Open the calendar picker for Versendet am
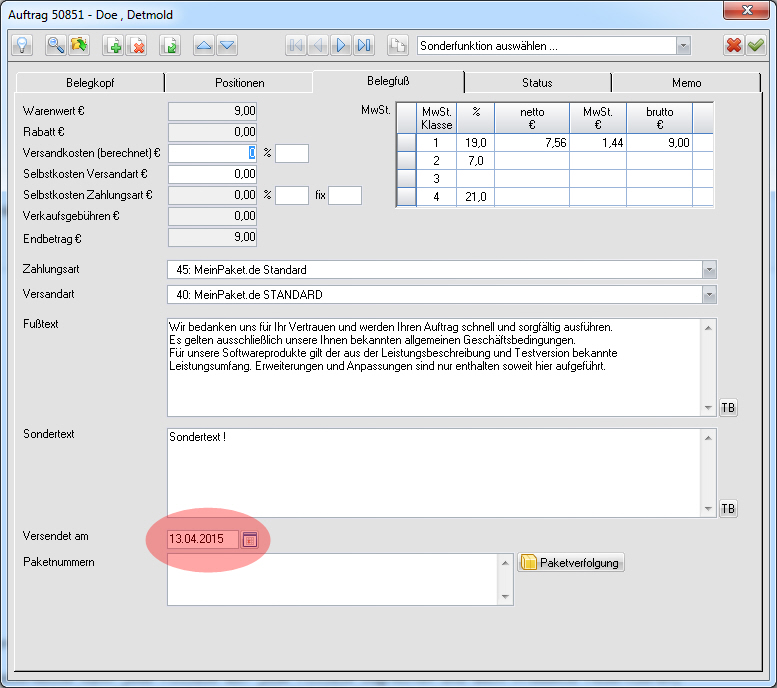The image size is (777, 688). [249, 539]
